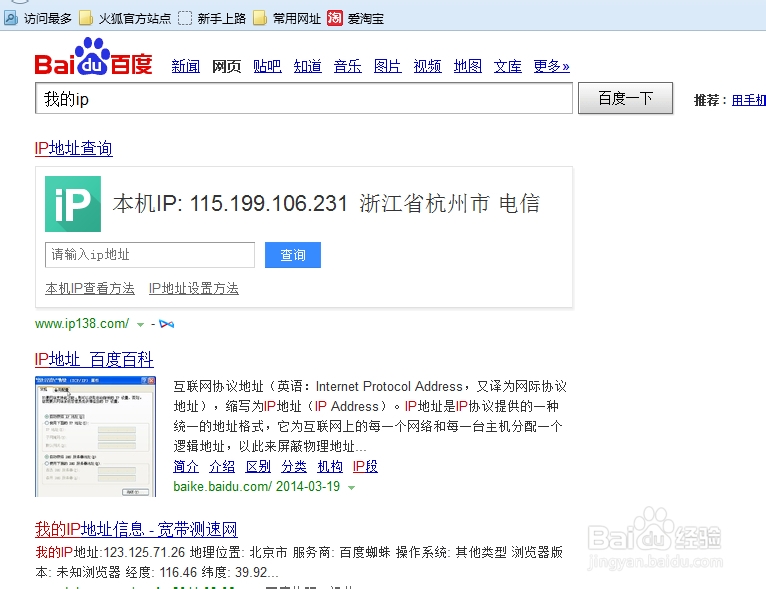Click the 百度一下 search button

[x=625, y=98]
